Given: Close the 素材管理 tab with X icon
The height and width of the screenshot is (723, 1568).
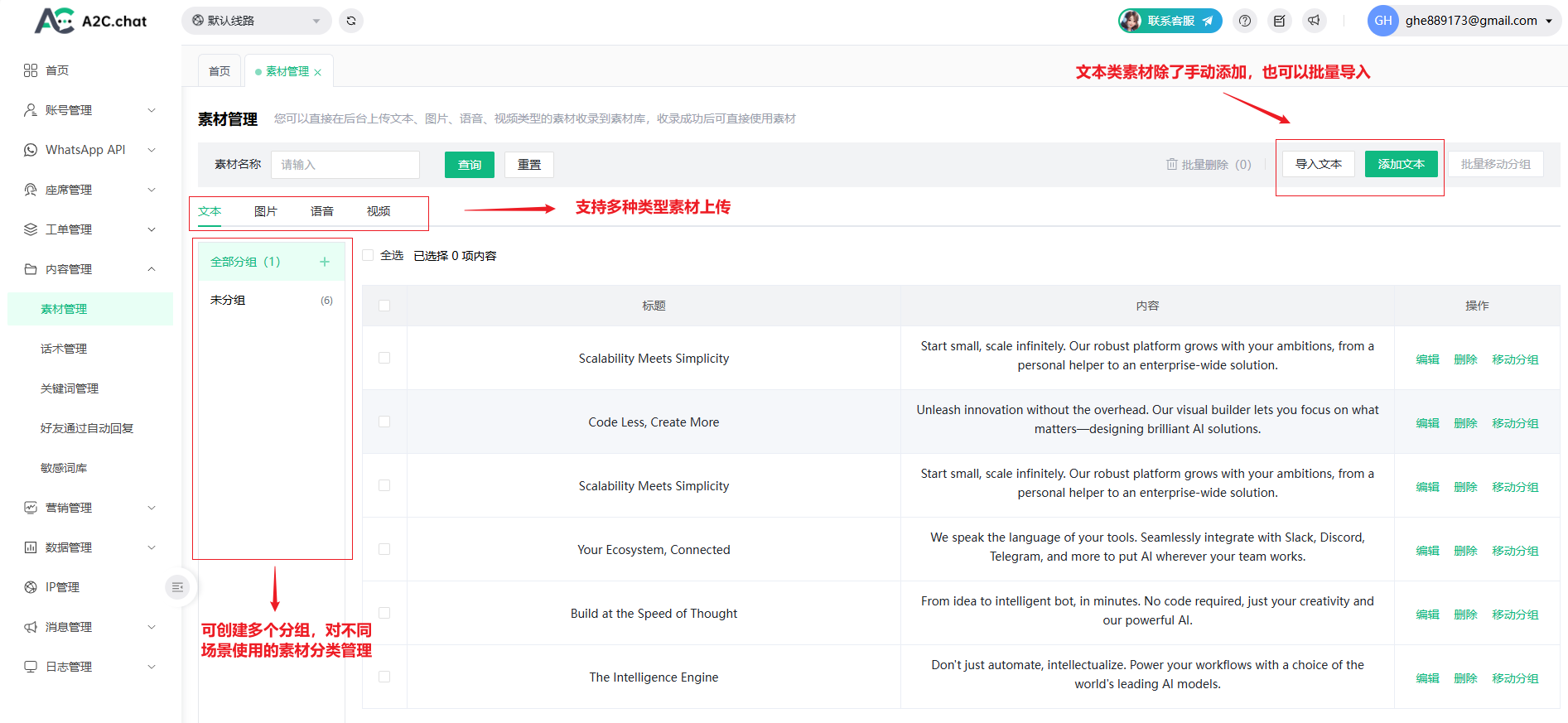Looking at the screenshot, I should coord(318,73).
